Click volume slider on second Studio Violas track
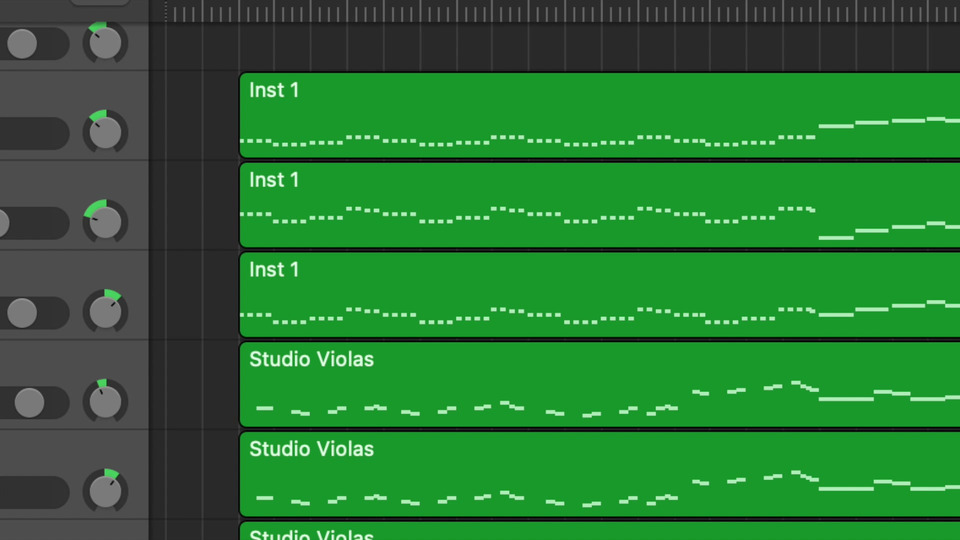This screenshot has height=540, width=960. point(33,492)
